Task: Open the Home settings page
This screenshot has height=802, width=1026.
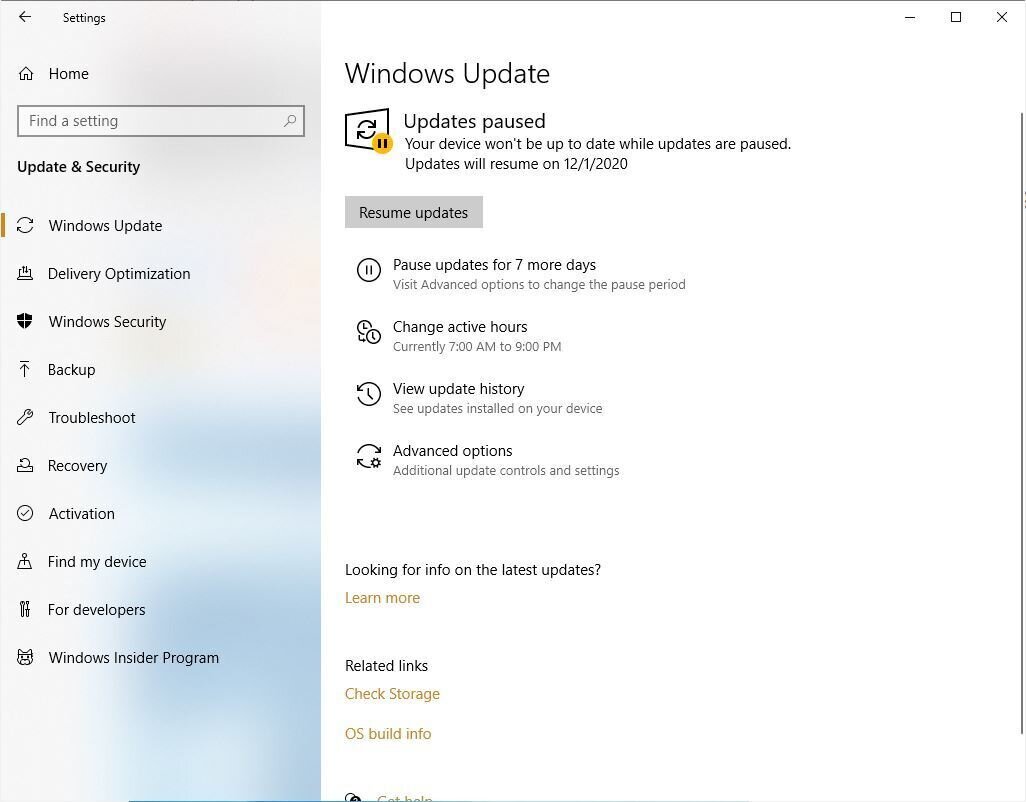Action: pos(68,73)
